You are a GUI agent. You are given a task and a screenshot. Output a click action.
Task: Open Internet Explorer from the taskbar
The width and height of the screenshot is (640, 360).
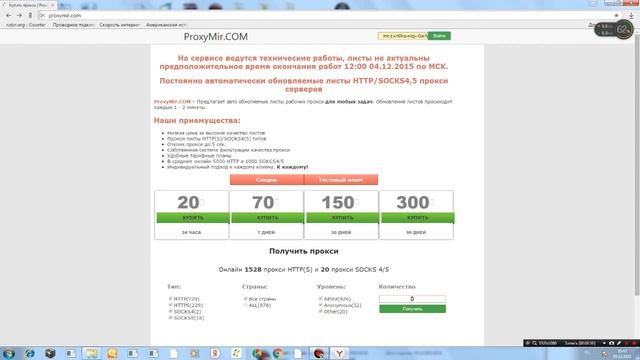point(29,353)
